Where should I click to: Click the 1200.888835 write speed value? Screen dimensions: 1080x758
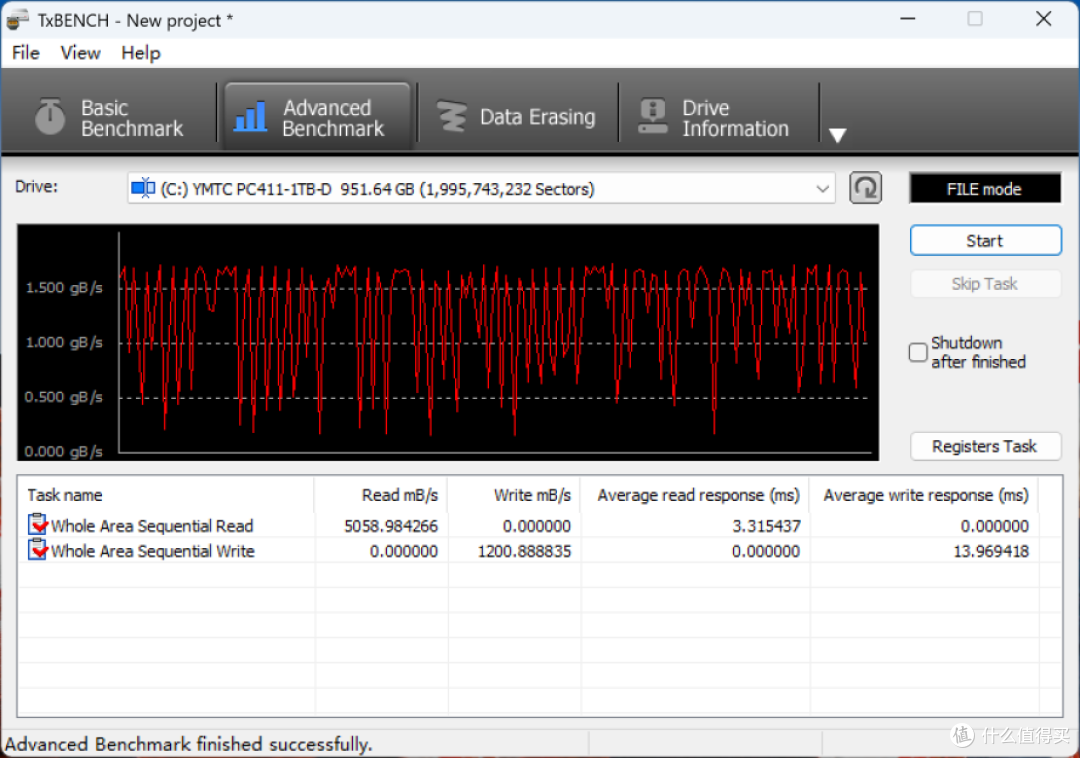pos(524,551)
